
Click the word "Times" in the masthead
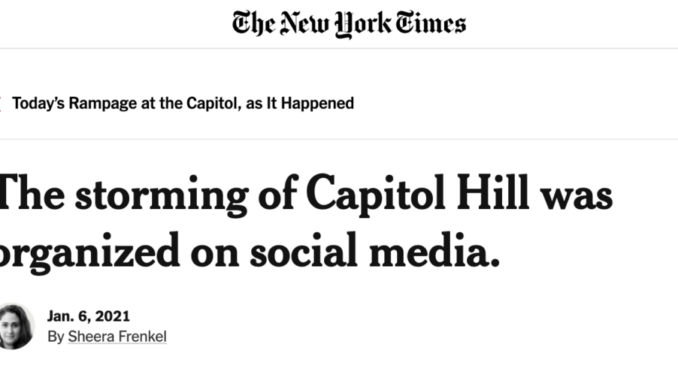click(431, 23)
